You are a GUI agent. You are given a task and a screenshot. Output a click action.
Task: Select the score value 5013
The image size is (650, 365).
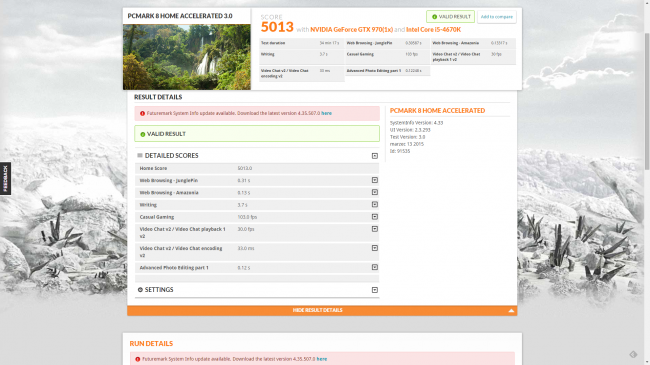(277, 27)
